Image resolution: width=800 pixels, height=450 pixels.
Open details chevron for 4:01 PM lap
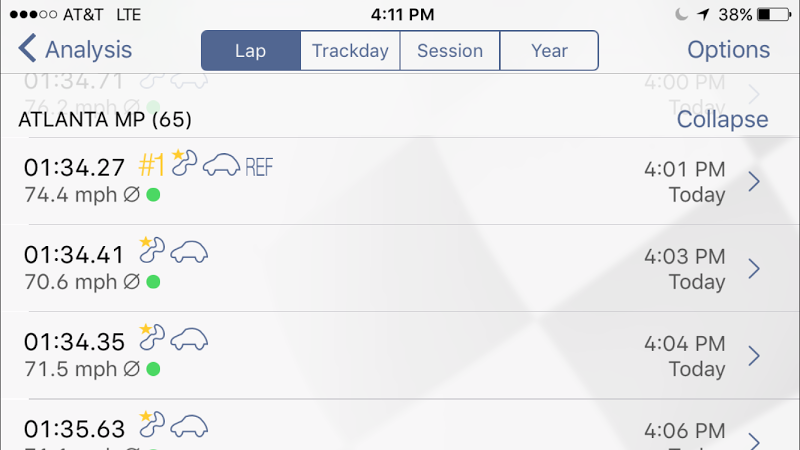pyautogui.click(x=755, y=181)
